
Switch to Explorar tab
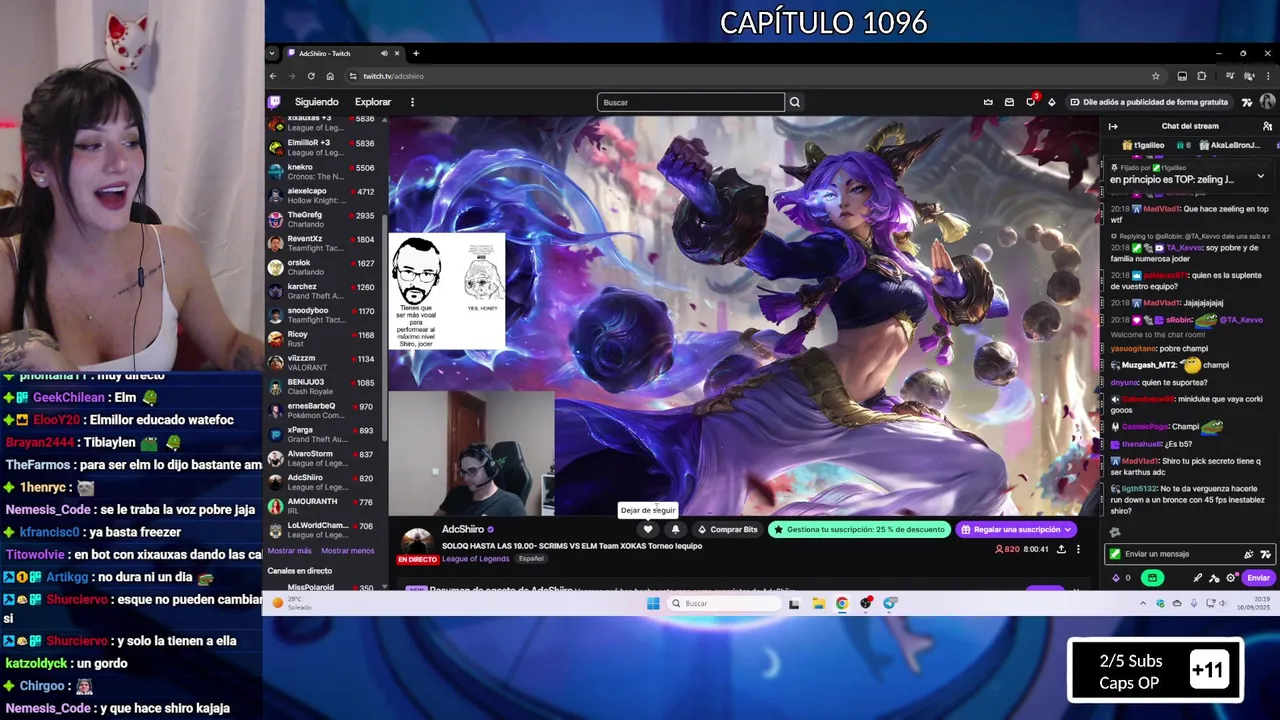[x=373, y=102]
